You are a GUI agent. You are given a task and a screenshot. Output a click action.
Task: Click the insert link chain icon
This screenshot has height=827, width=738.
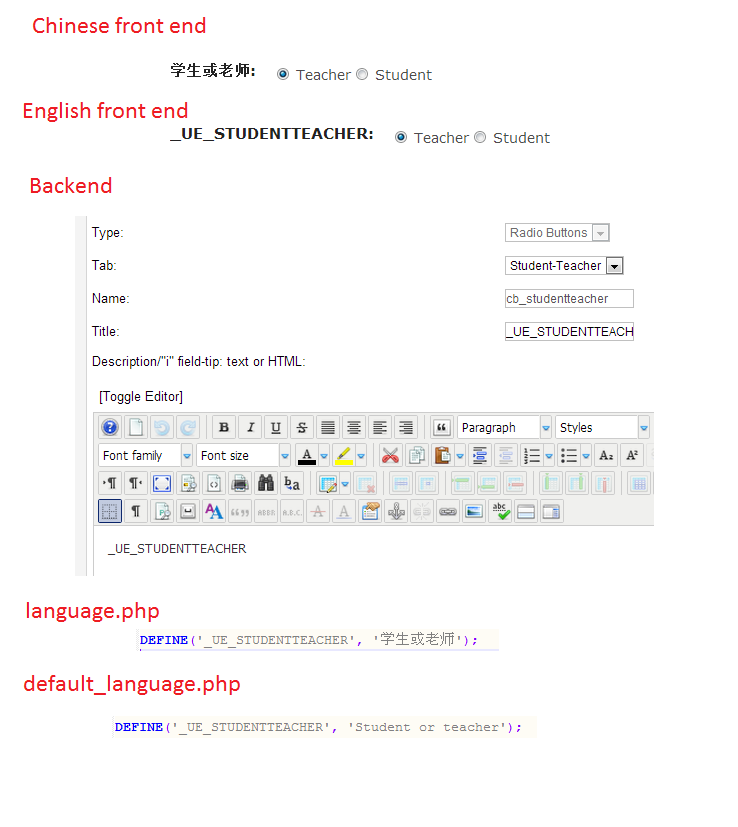448,511
